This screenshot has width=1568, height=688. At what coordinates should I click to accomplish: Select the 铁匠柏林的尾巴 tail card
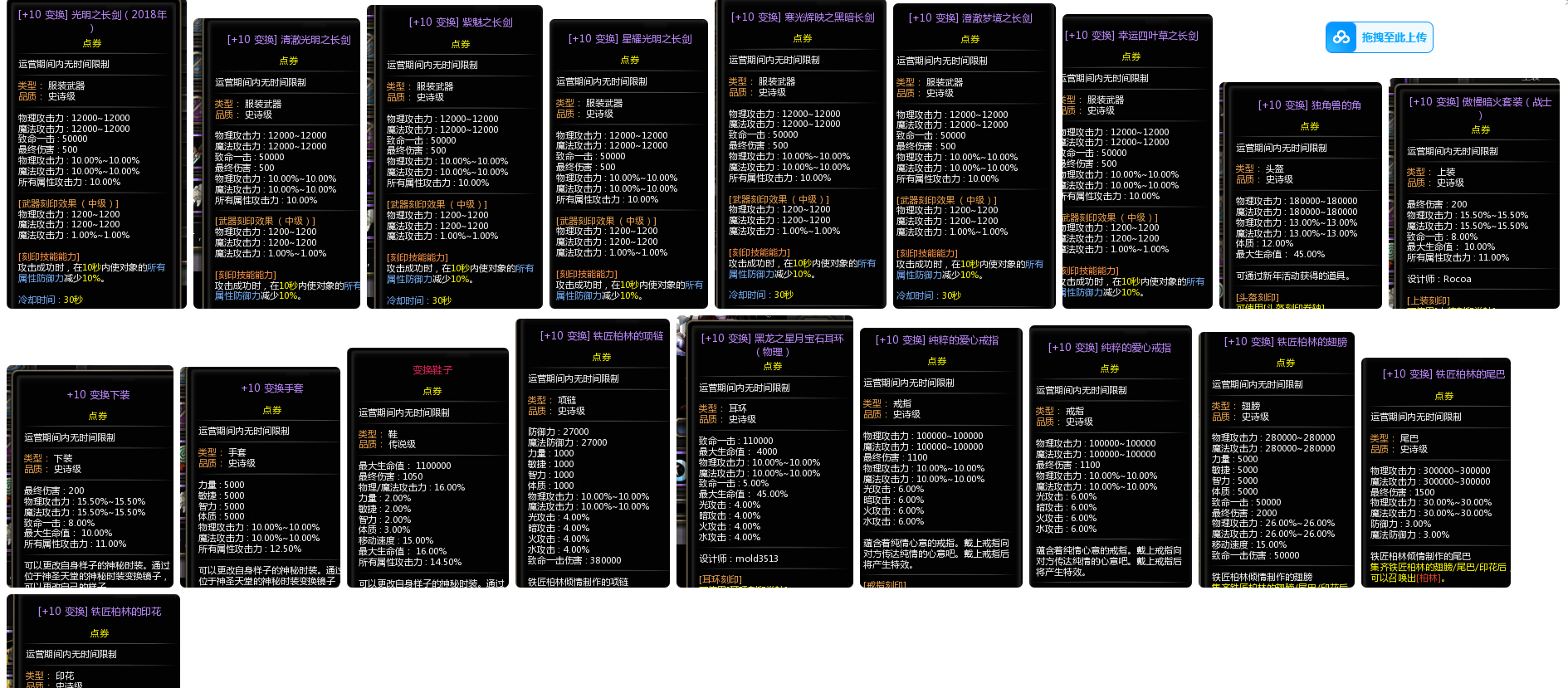pos(1436,473)
